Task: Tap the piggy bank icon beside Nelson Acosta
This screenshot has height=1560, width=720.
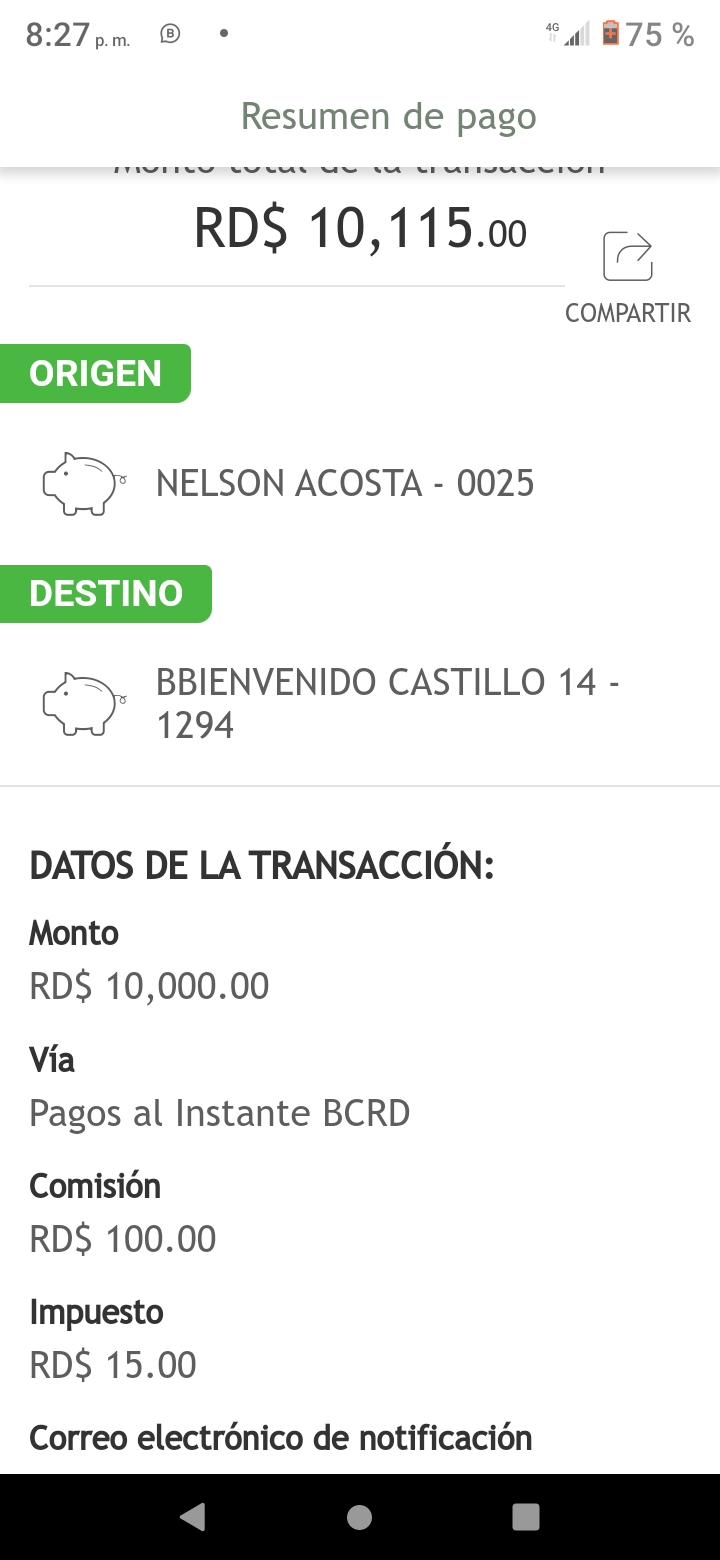Action: (85, 484)
